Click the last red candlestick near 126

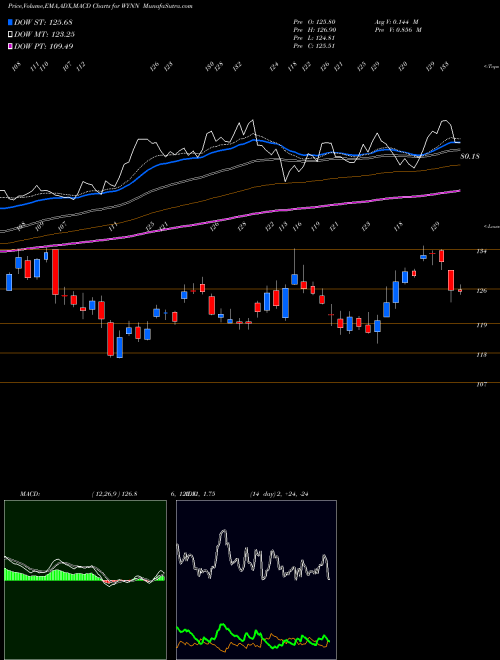460,290
